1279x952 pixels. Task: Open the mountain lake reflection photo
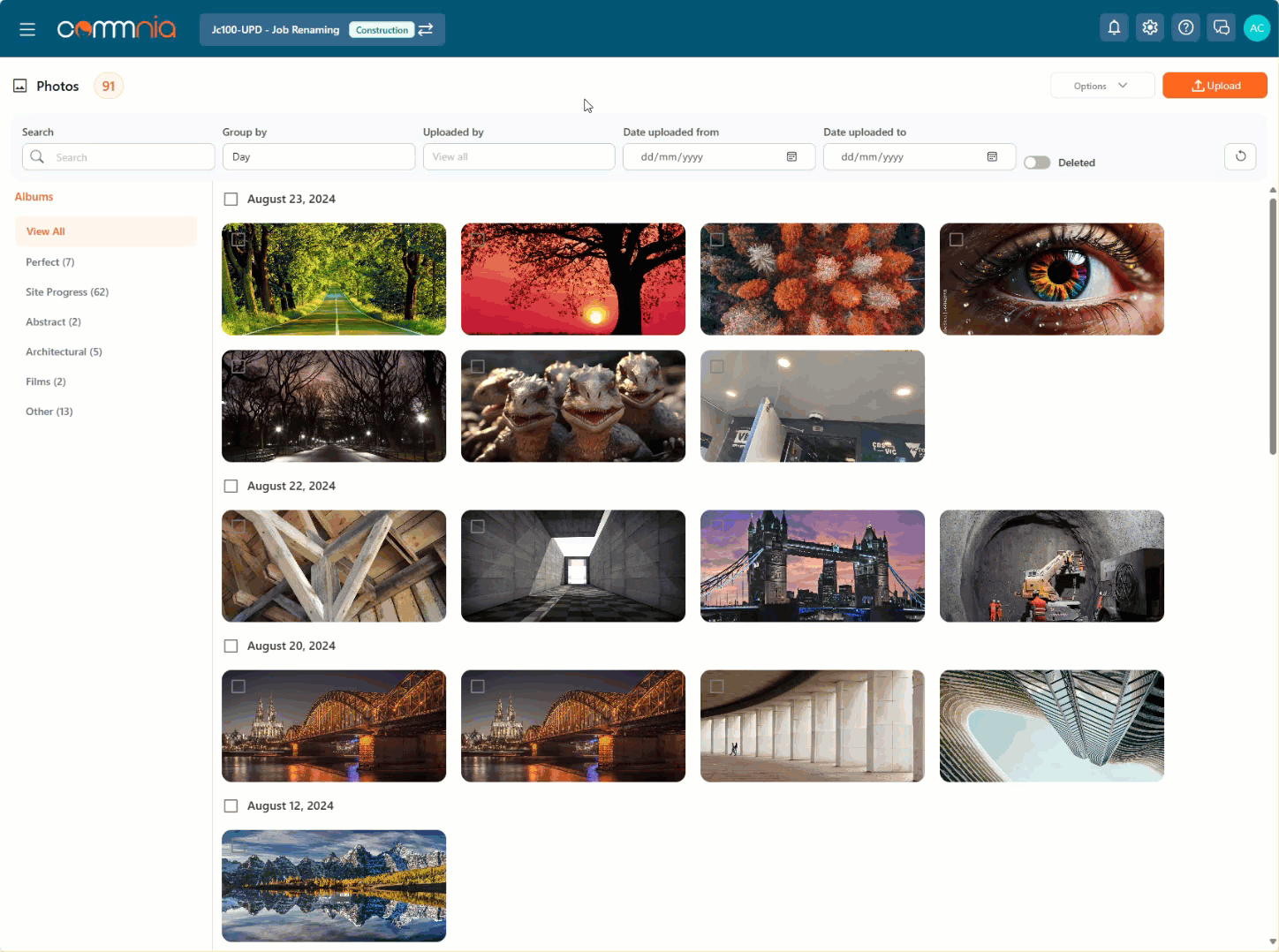[x=334, y=886]
